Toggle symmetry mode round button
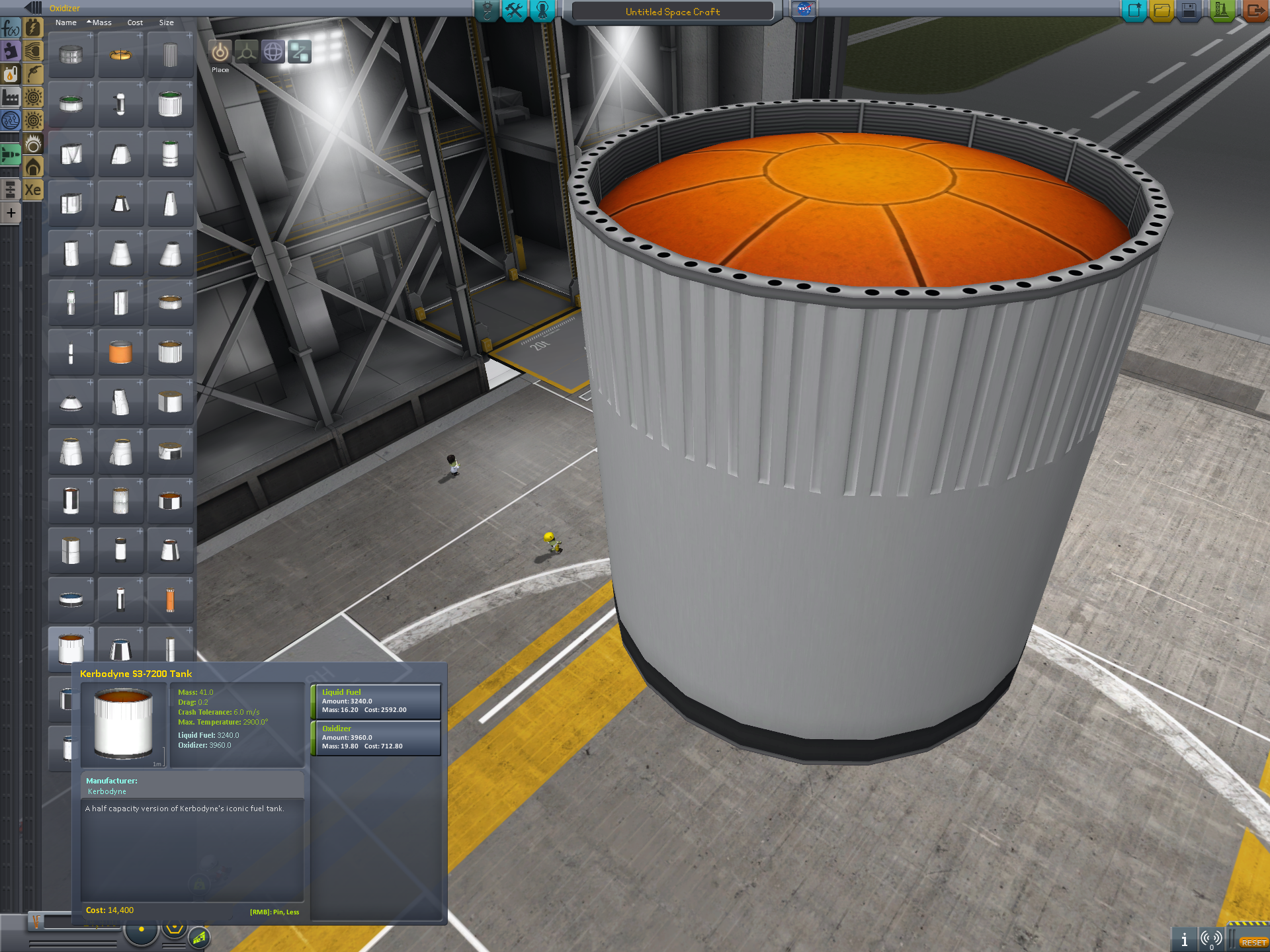Screen dimensions: 1270x952 [x=141, y=930]
